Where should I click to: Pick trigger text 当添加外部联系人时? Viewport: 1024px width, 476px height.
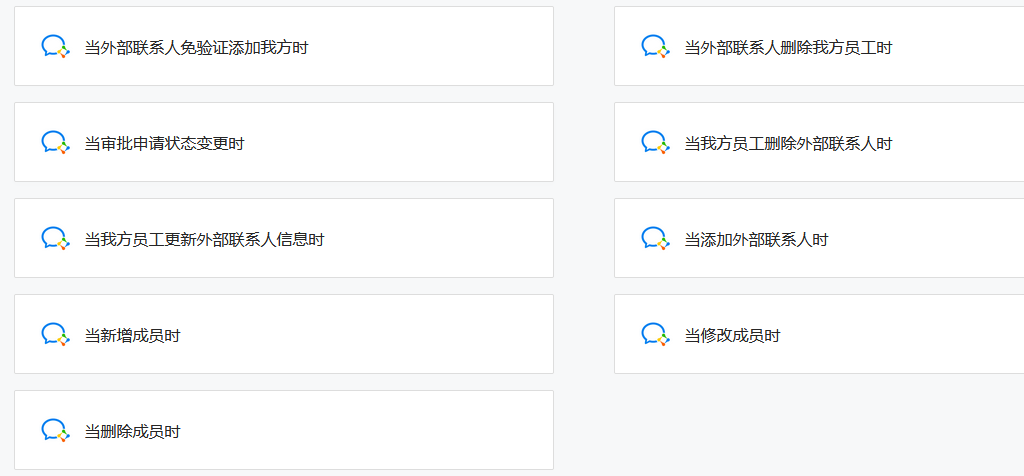pos(756,240)
